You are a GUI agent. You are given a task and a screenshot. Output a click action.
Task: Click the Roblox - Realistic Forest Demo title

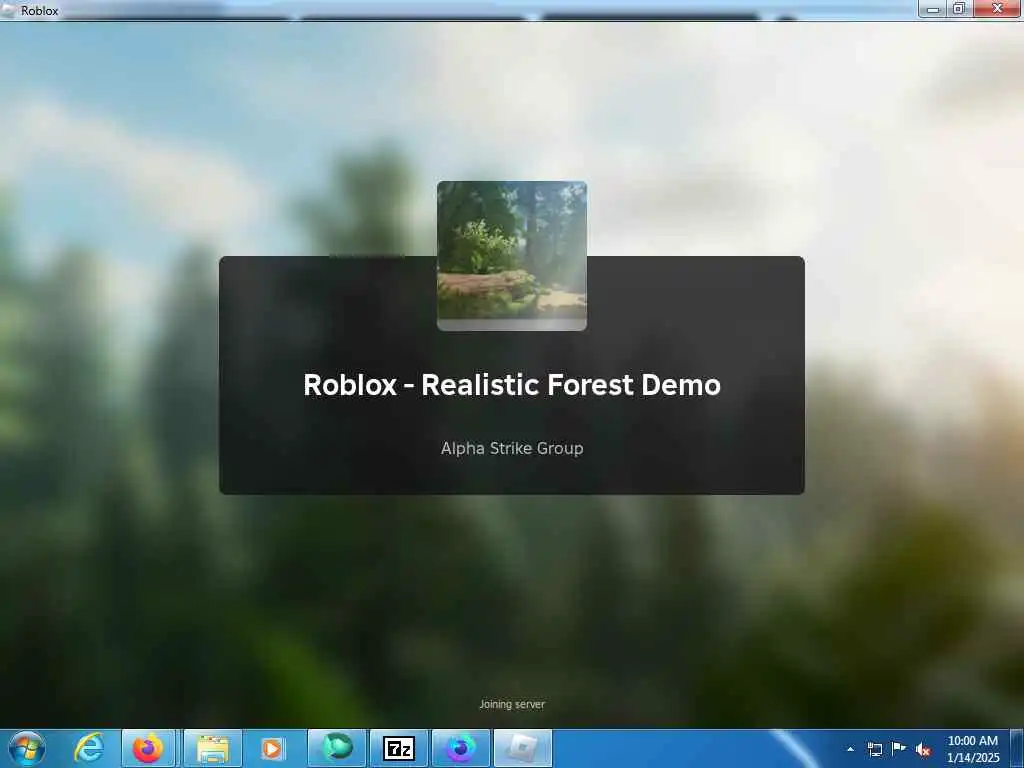(512, 385)
